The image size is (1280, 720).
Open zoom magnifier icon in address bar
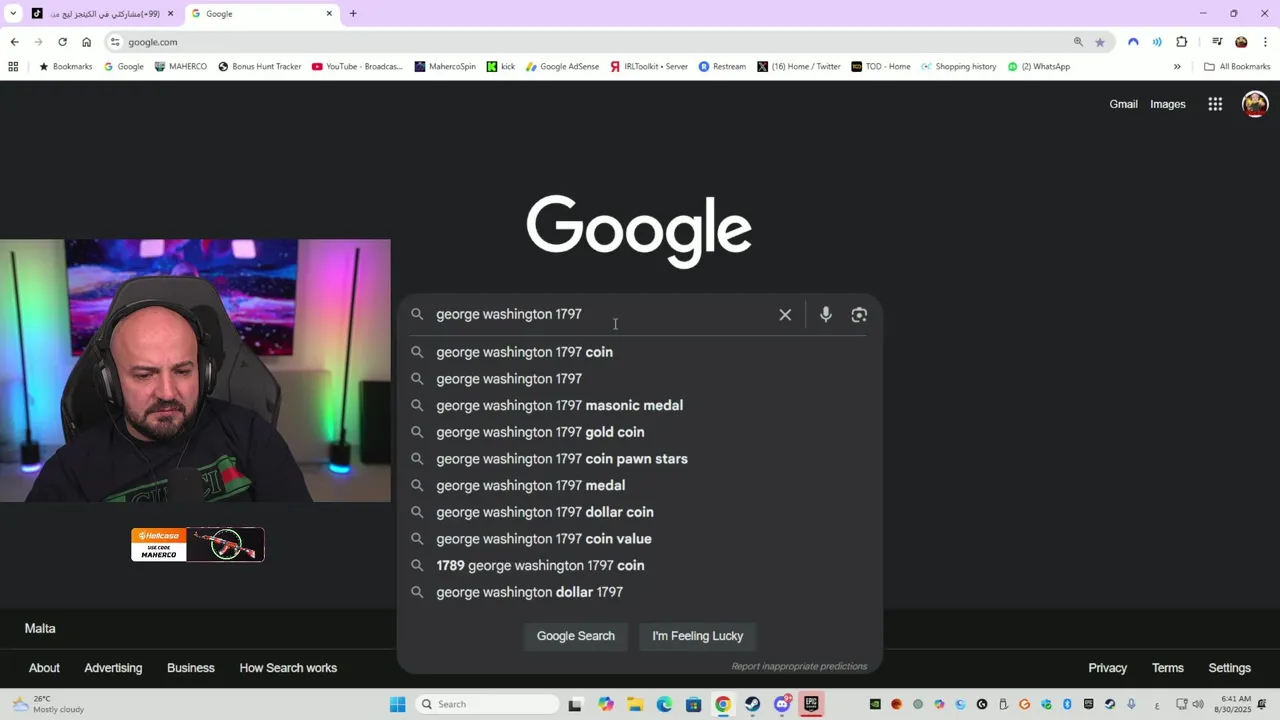pos(1078,42)
